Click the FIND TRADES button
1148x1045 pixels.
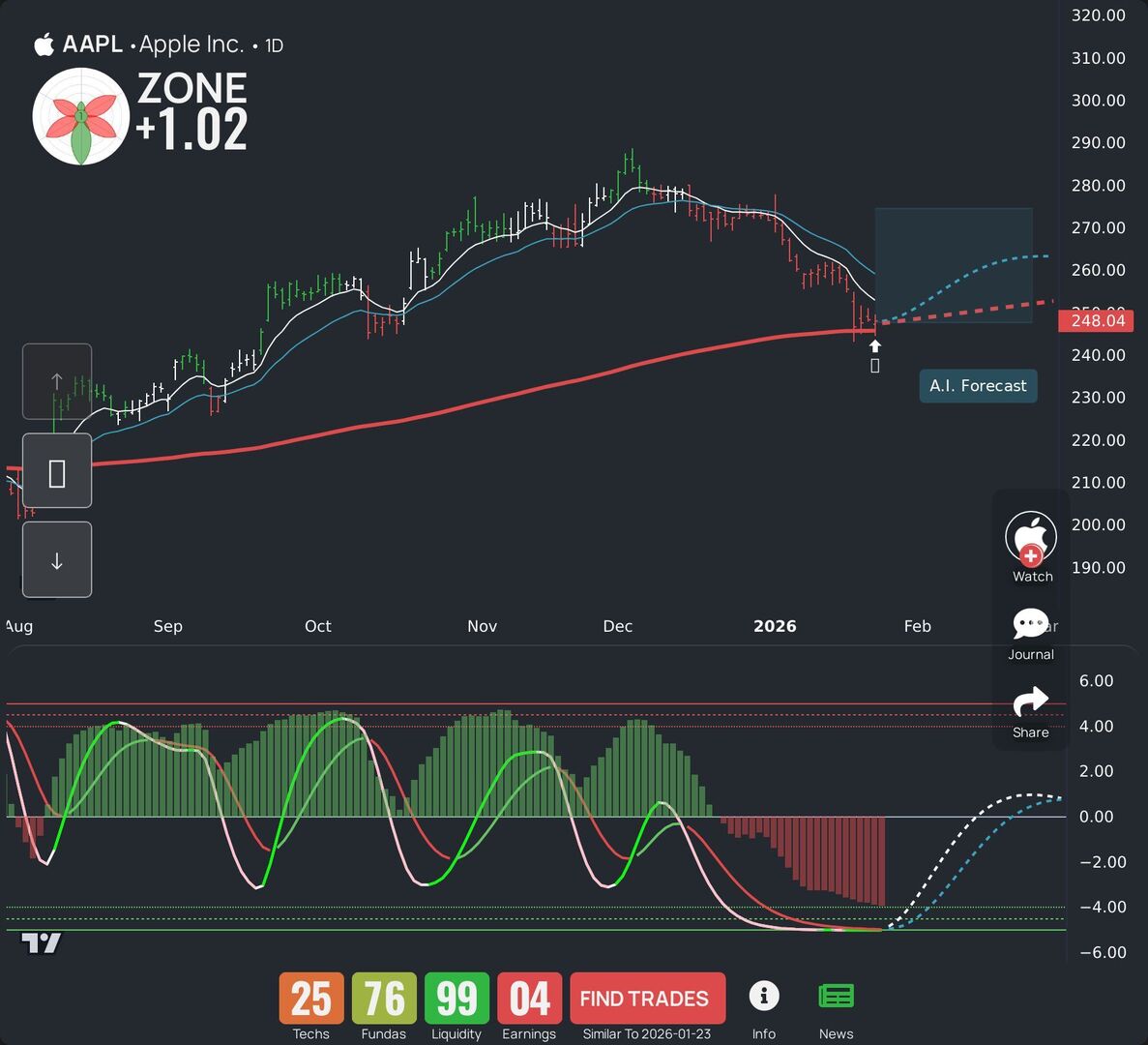(x=647, y=998)
